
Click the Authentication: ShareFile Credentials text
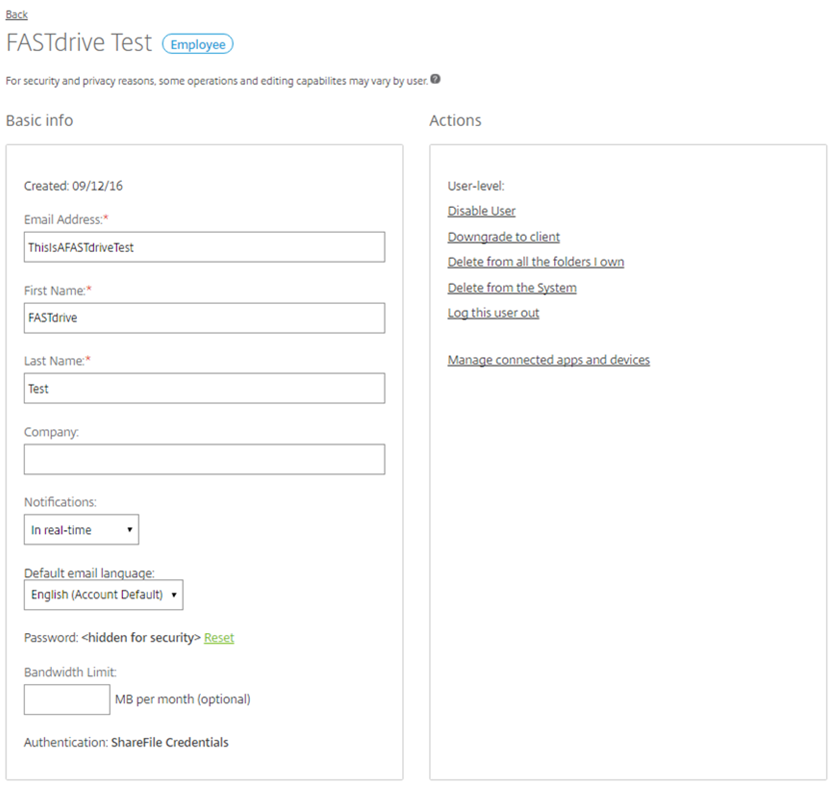[x=126, y=743]
